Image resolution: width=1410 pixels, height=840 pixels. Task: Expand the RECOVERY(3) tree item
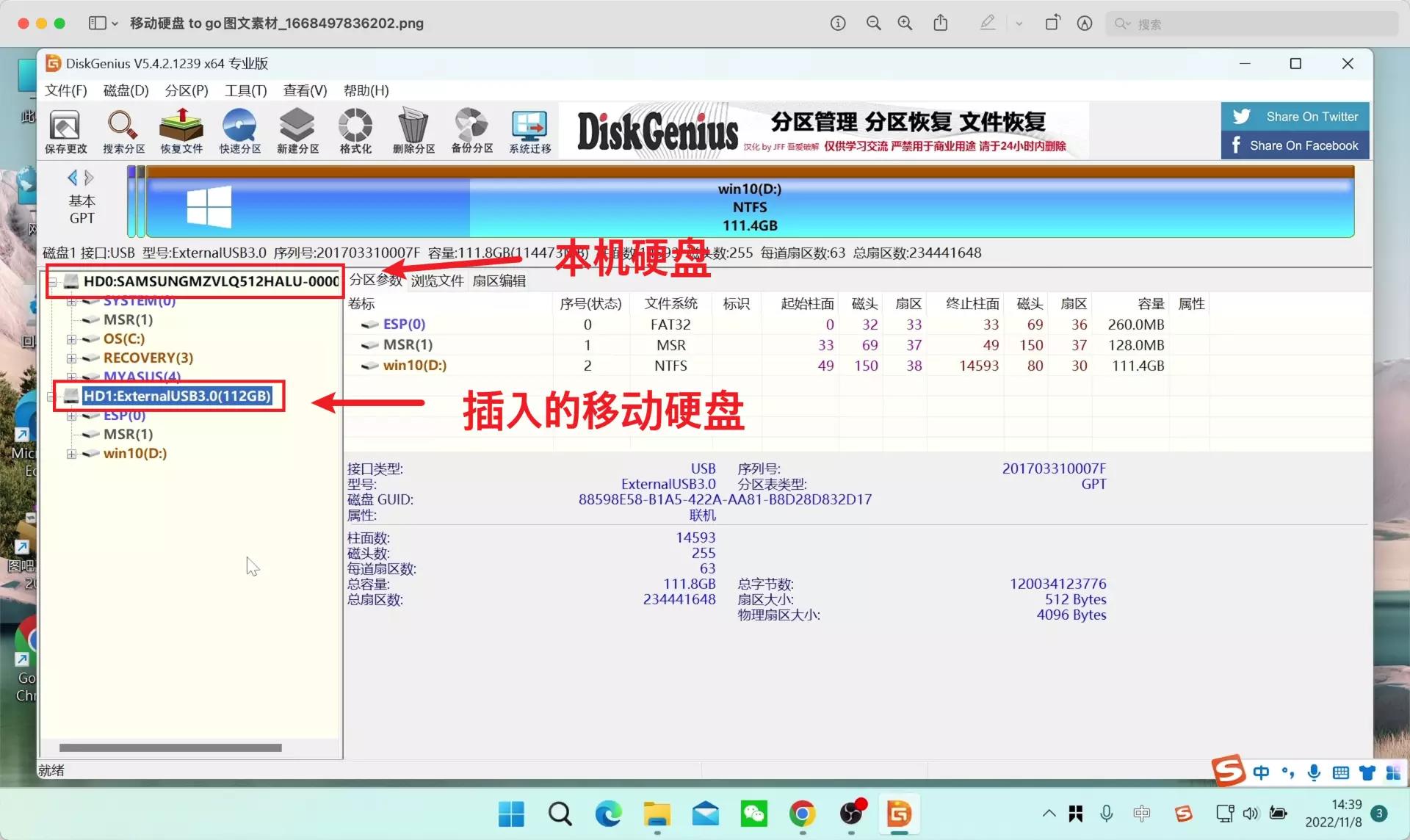tap(71, 358)
